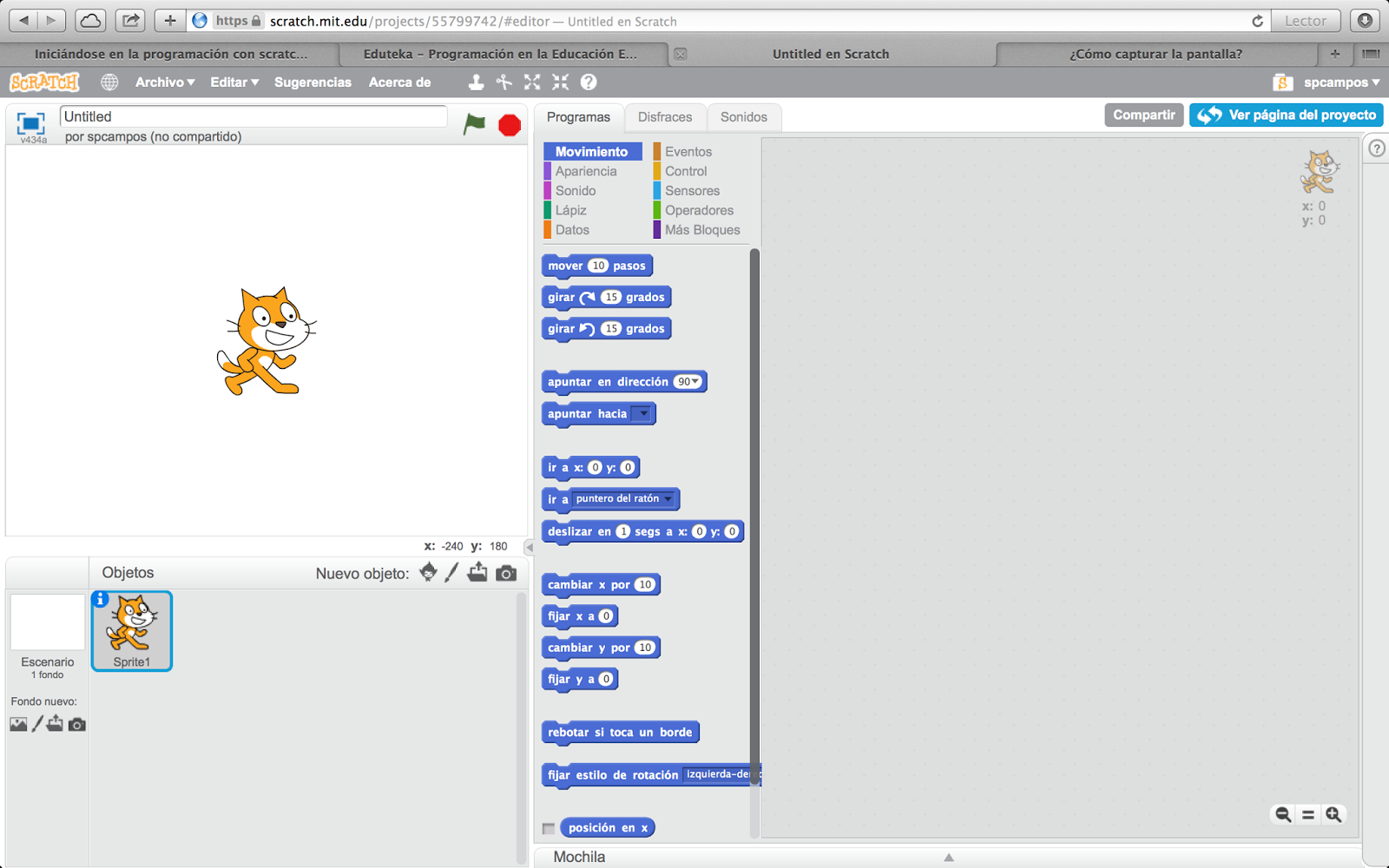Select the duplicate stamp tool
The width and height of the screenshot is (1389, 868).
point(476,82)
